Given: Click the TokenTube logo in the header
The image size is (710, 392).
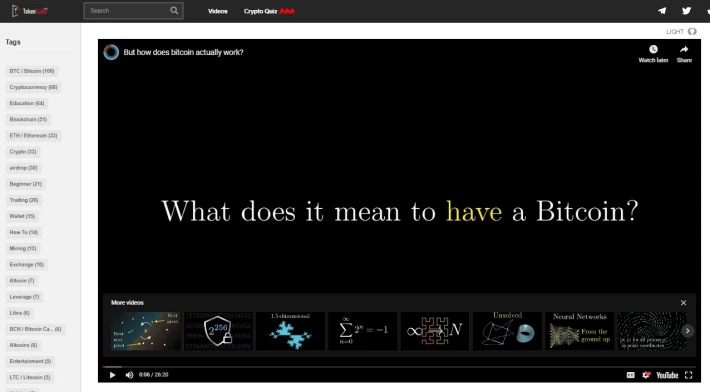Looking at the screenshot, I should point(29,11).
